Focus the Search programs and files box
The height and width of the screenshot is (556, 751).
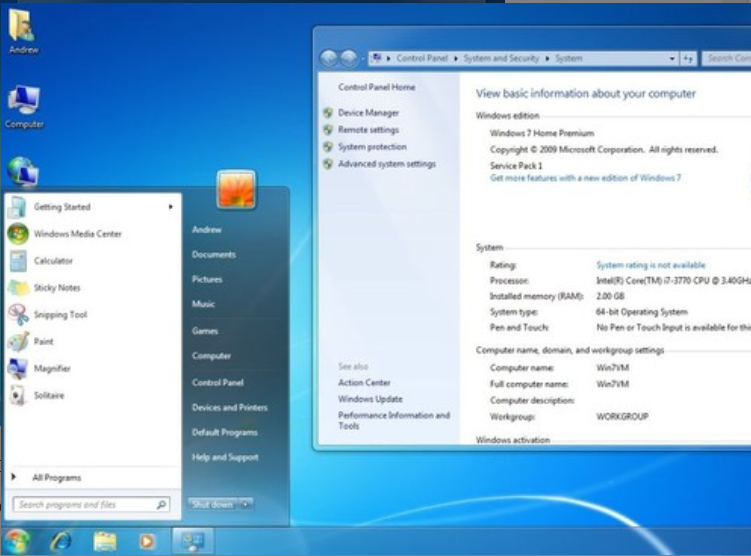[85, 505]
